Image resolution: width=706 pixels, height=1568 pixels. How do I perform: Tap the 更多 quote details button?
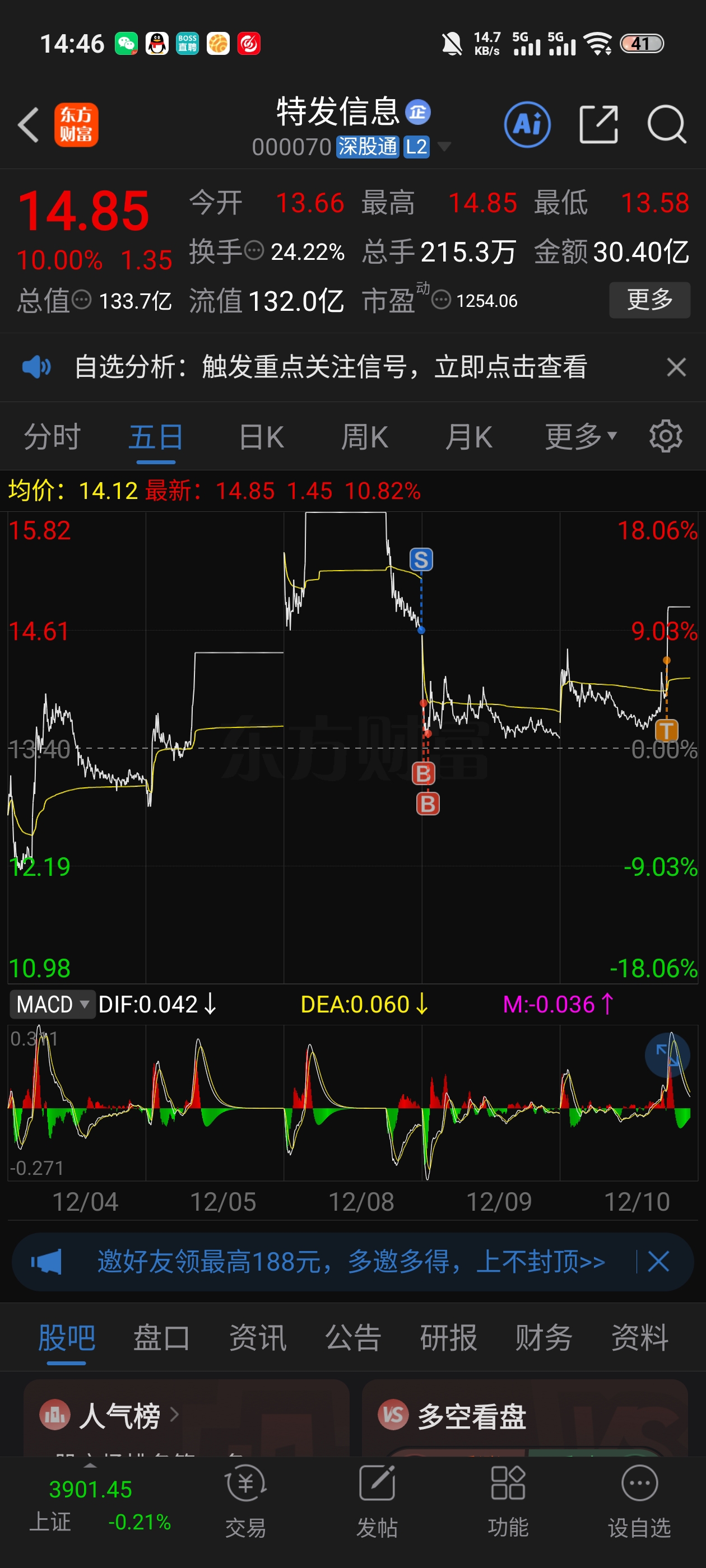pyautogui.click(x=649, y=300)
